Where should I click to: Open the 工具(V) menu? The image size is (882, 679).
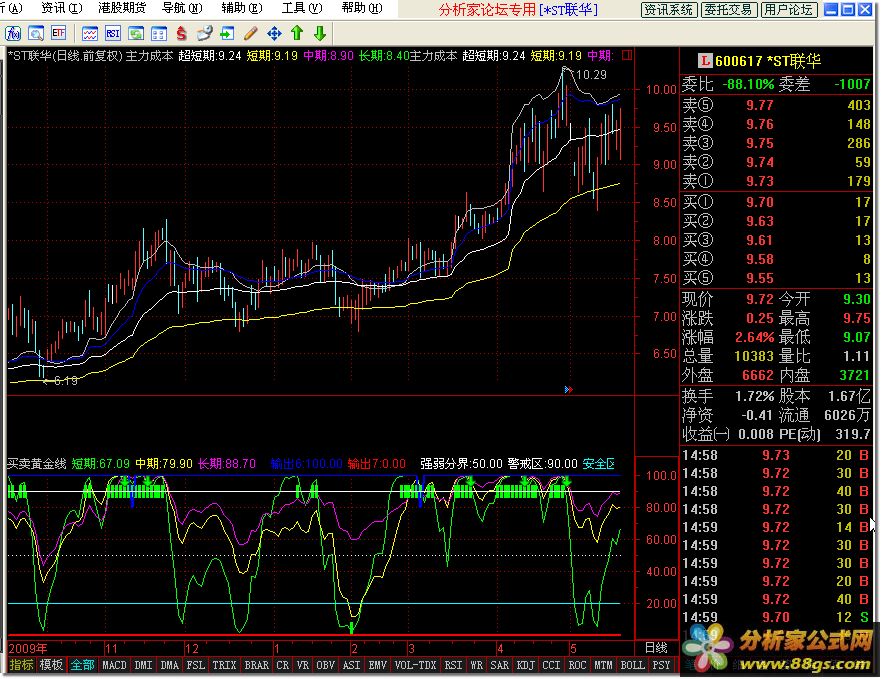coord(302,8)
